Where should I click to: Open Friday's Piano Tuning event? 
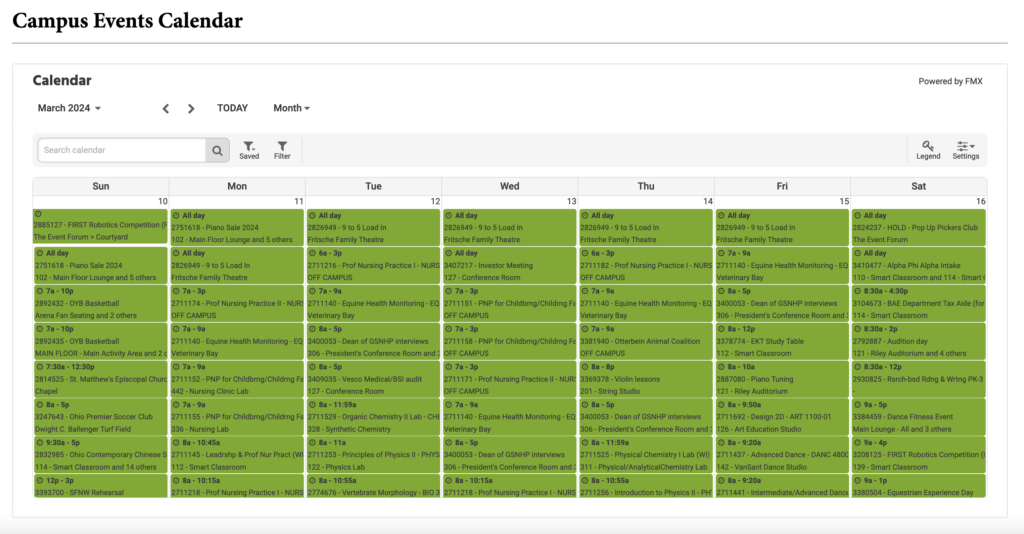point(781,379)
